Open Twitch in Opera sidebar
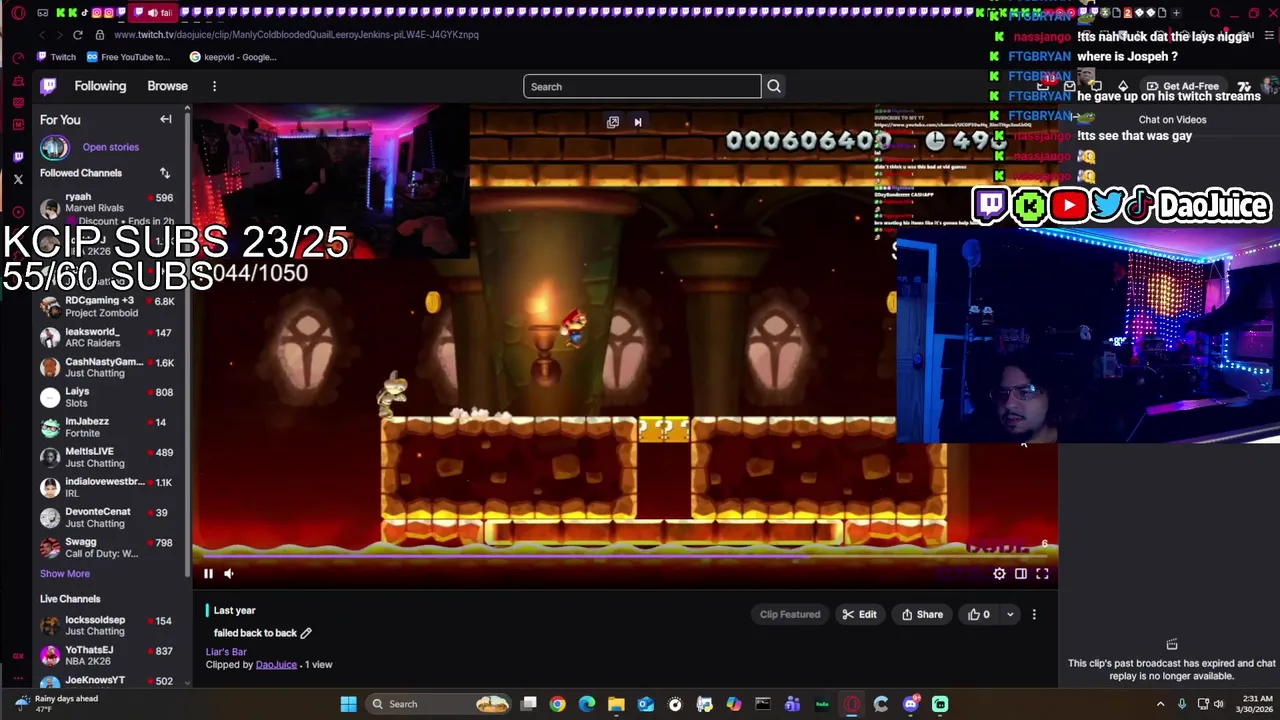 18,157
